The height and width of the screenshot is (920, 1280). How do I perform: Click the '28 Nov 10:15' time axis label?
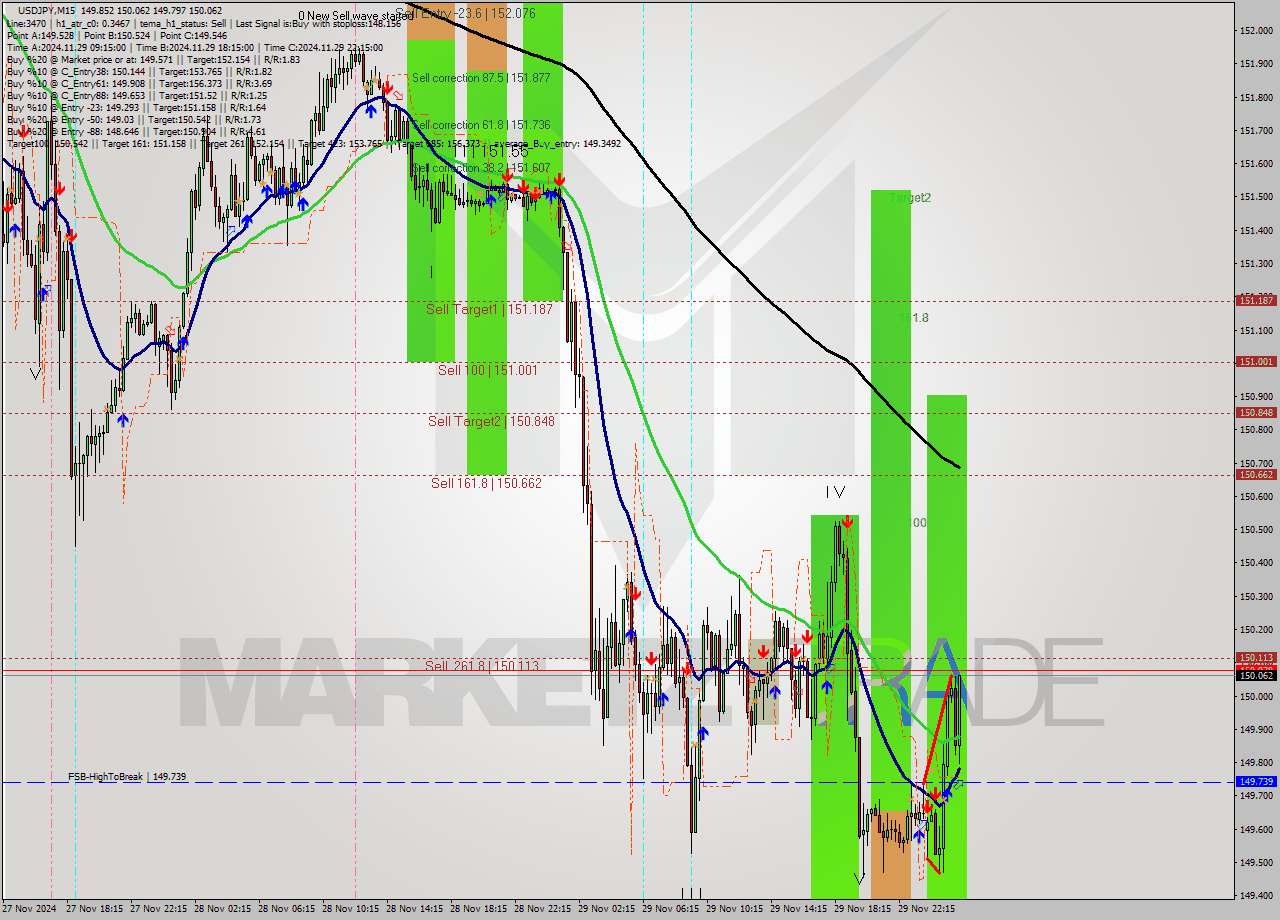[351, 910]
